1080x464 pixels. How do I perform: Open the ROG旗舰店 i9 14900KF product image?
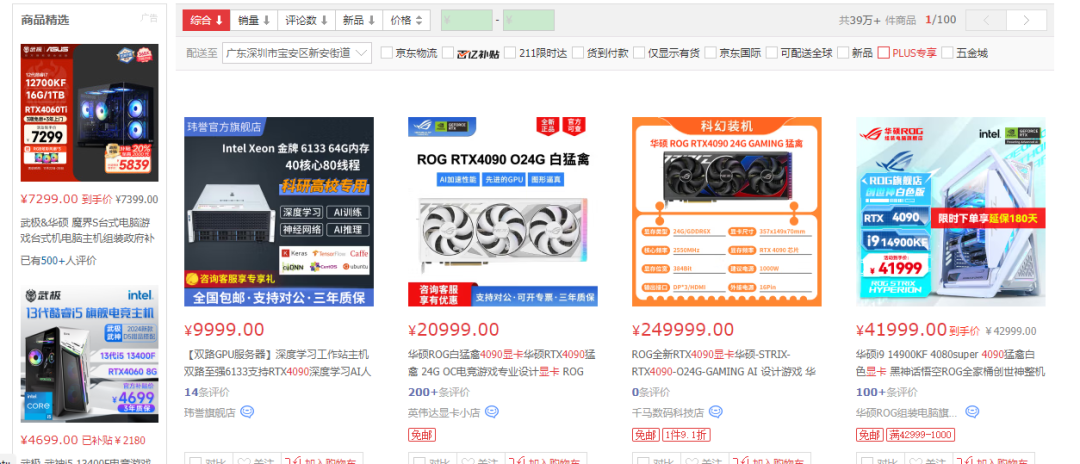click(x=951, y=211)
